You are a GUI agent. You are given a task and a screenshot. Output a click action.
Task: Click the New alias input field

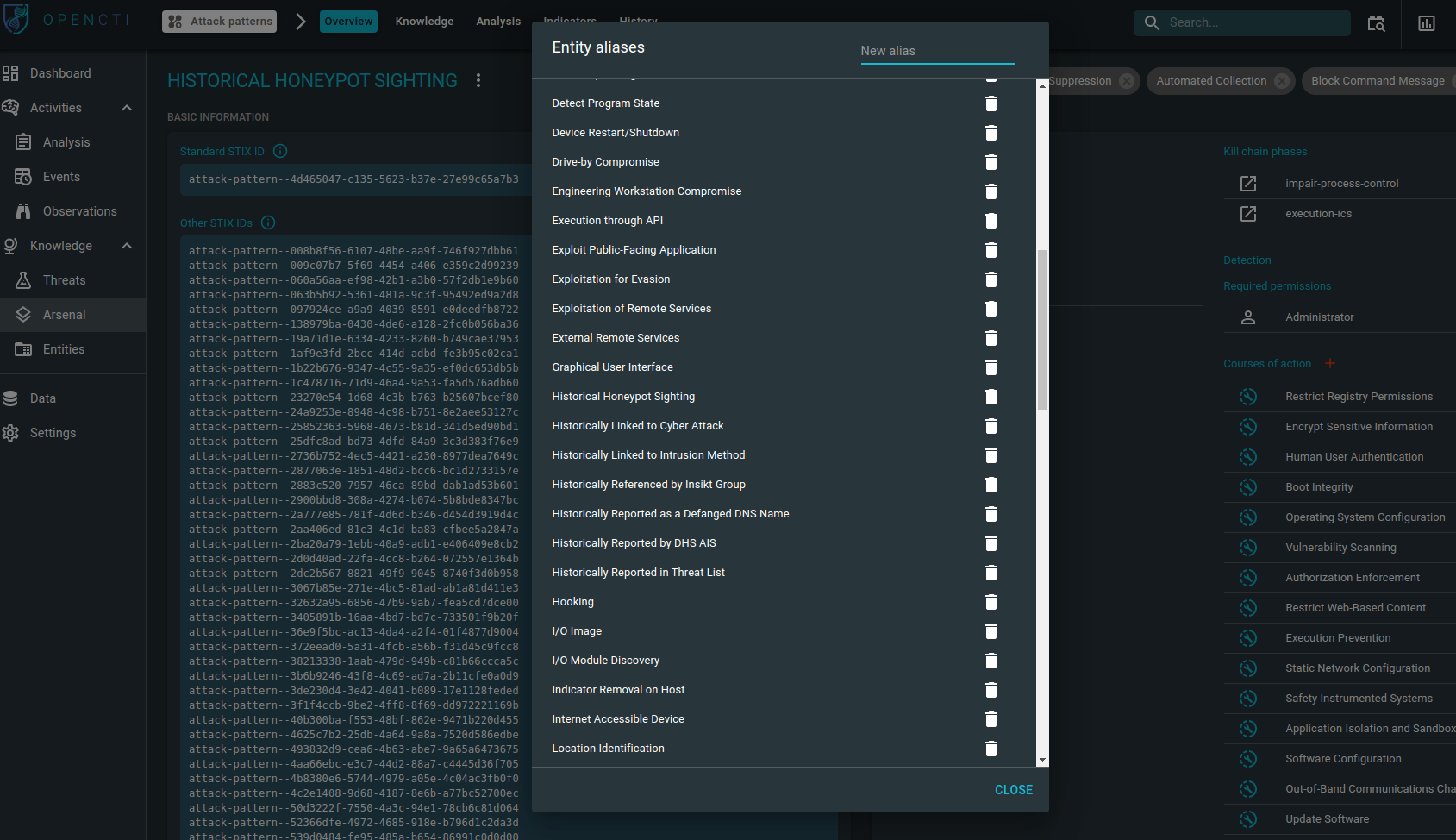(937, 51)
